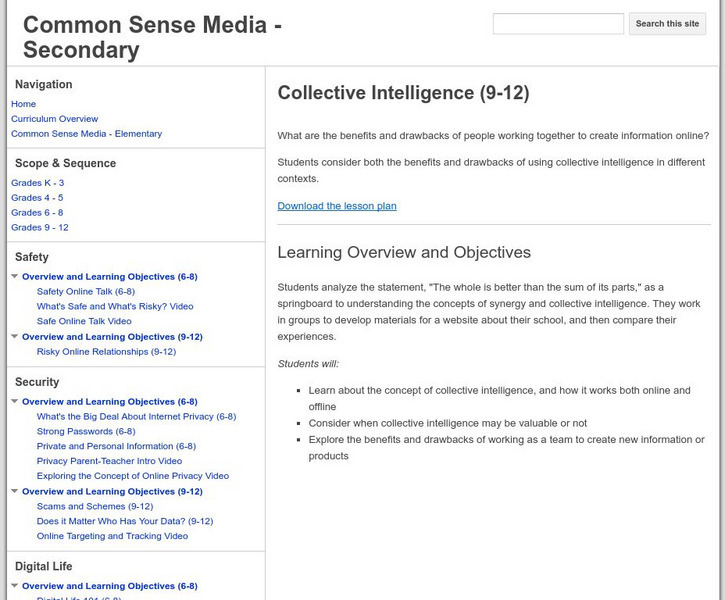
Task: Collapse Safety Overview and Learning Objectives (6-8) triangle
Action: click(15, 277)
